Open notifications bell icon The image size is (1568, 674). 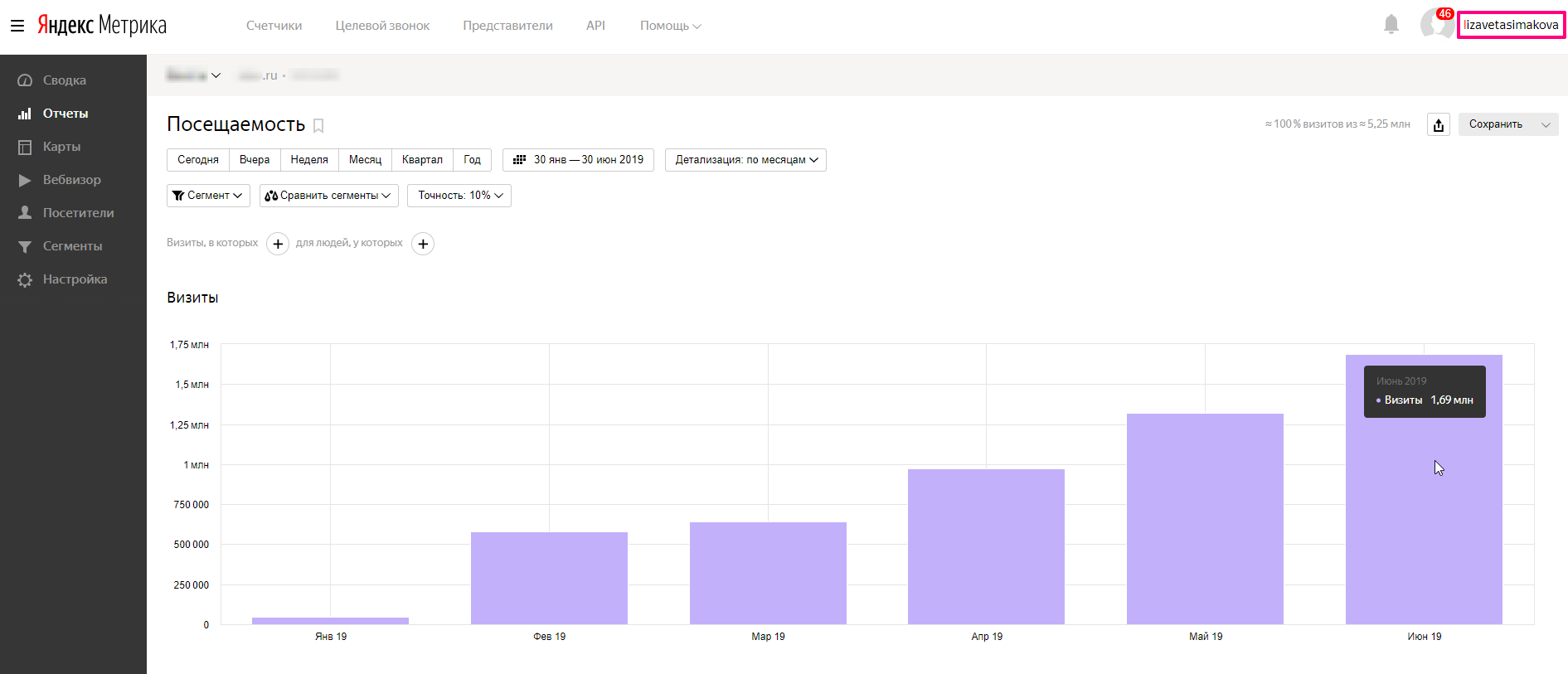[1391, 25]
